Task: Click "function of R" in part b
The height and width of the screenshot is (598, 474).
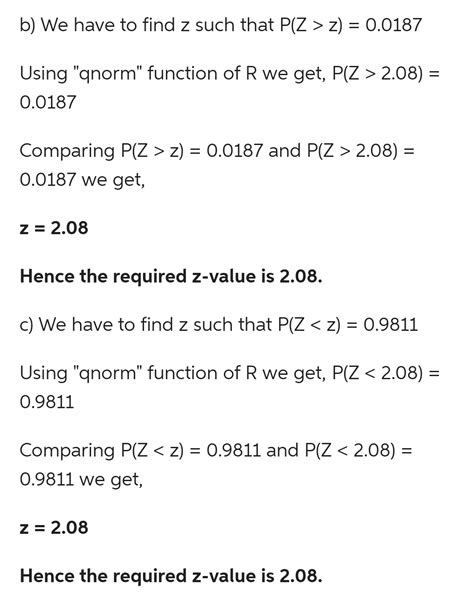Action: [202, 73]
